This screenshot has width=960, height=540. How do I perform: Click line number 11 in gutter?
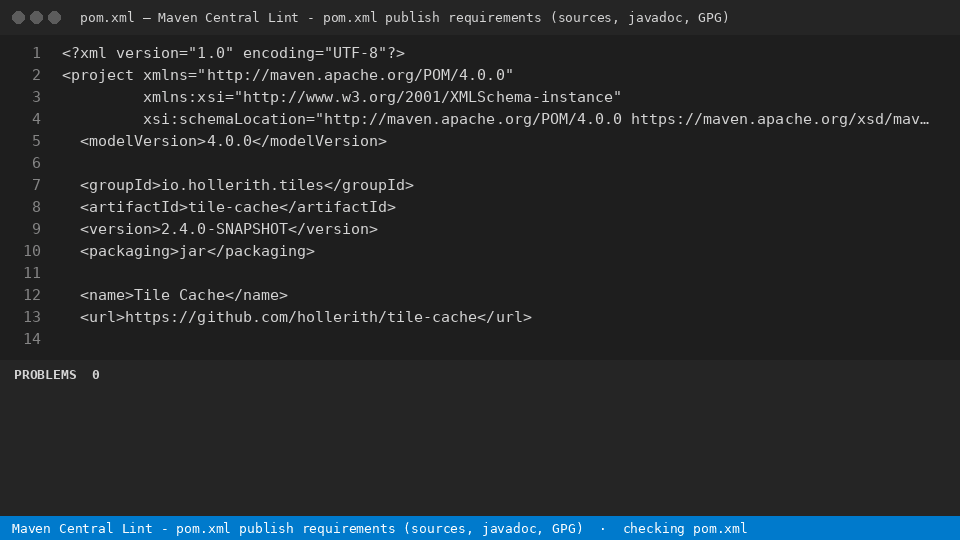click(x=32, y=274)
